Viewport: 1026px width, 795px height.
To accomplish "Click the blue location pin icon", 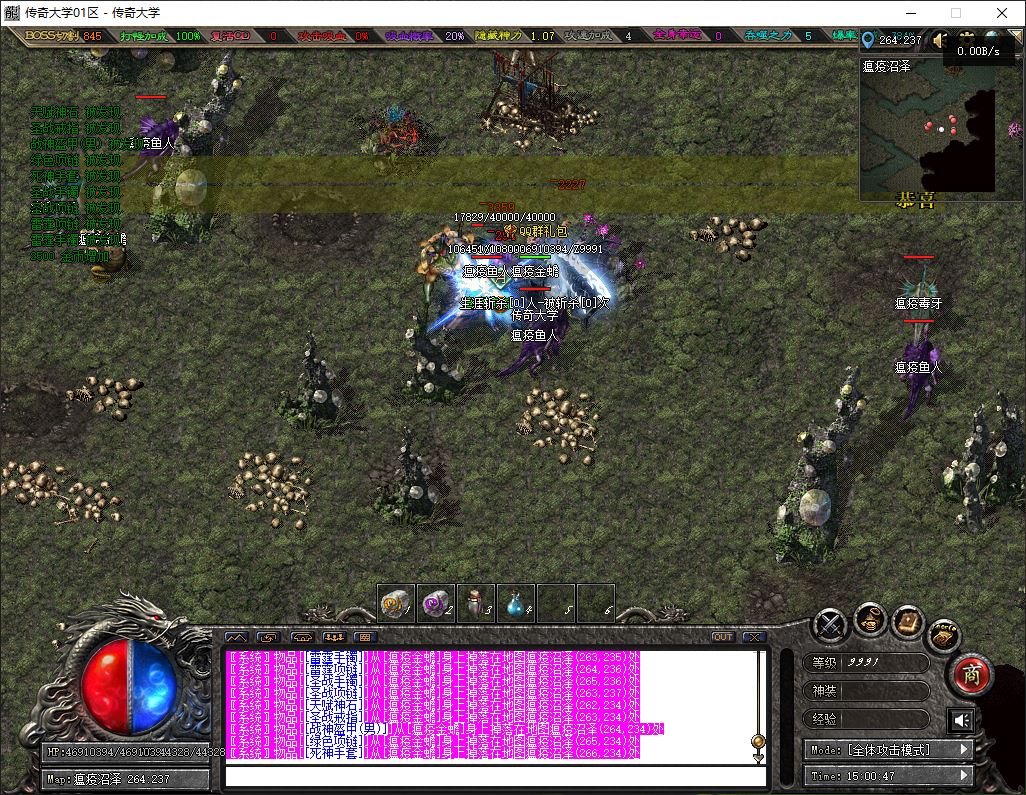I will tap(868, 40).
